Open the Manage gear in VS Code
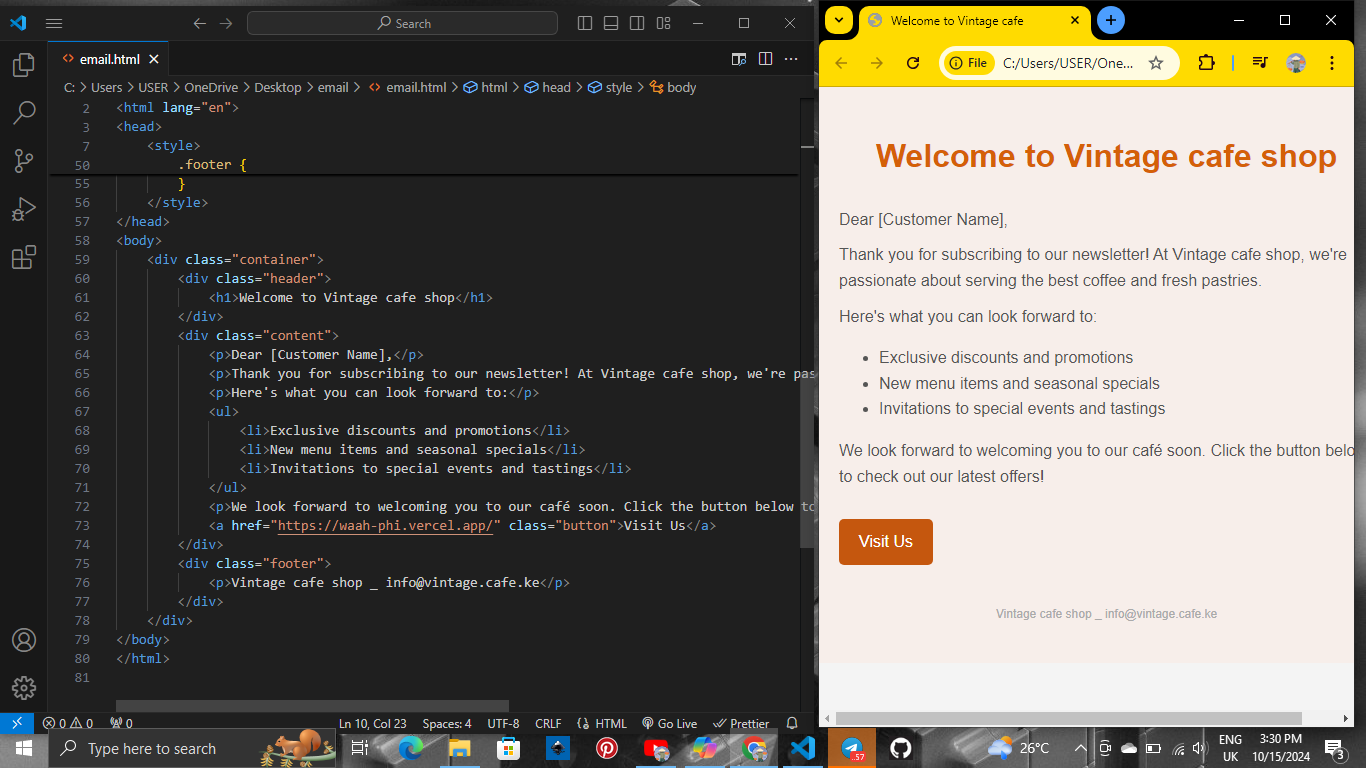This screenshot has width=1366, height=768. [x=24, y=688]
